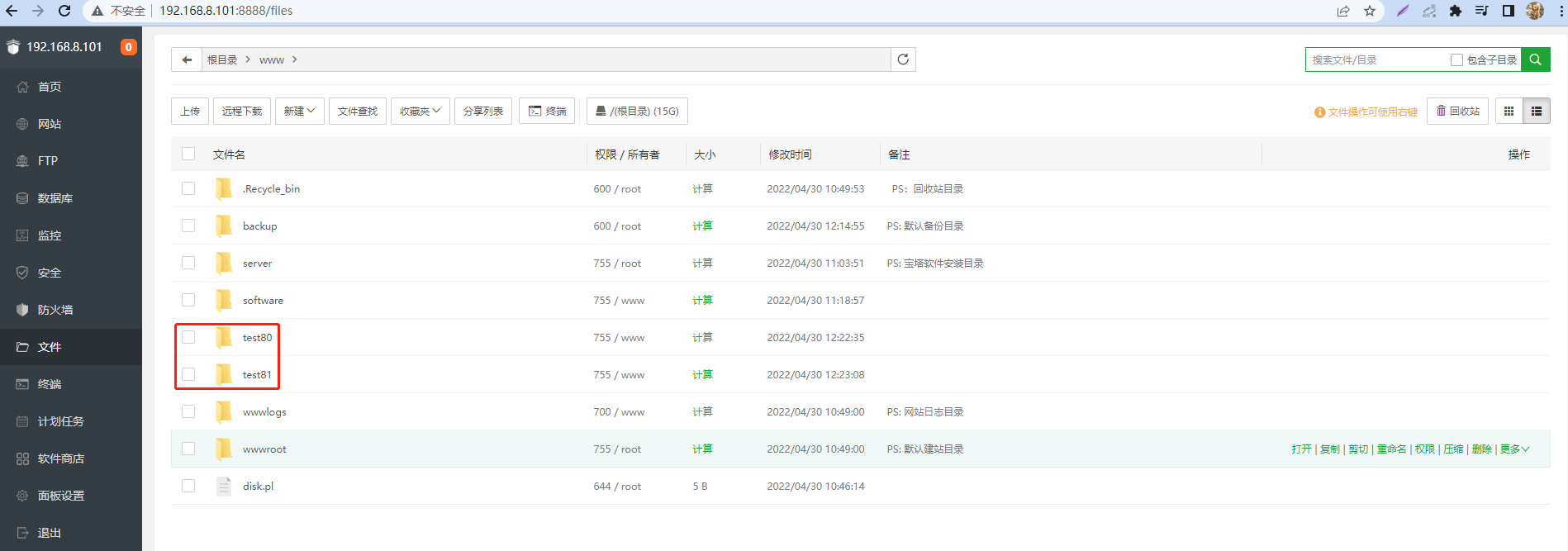The width and height of the screenshot is (1568, 551).
Task: Check the backup row checkbox
Action: pos(188,226)
